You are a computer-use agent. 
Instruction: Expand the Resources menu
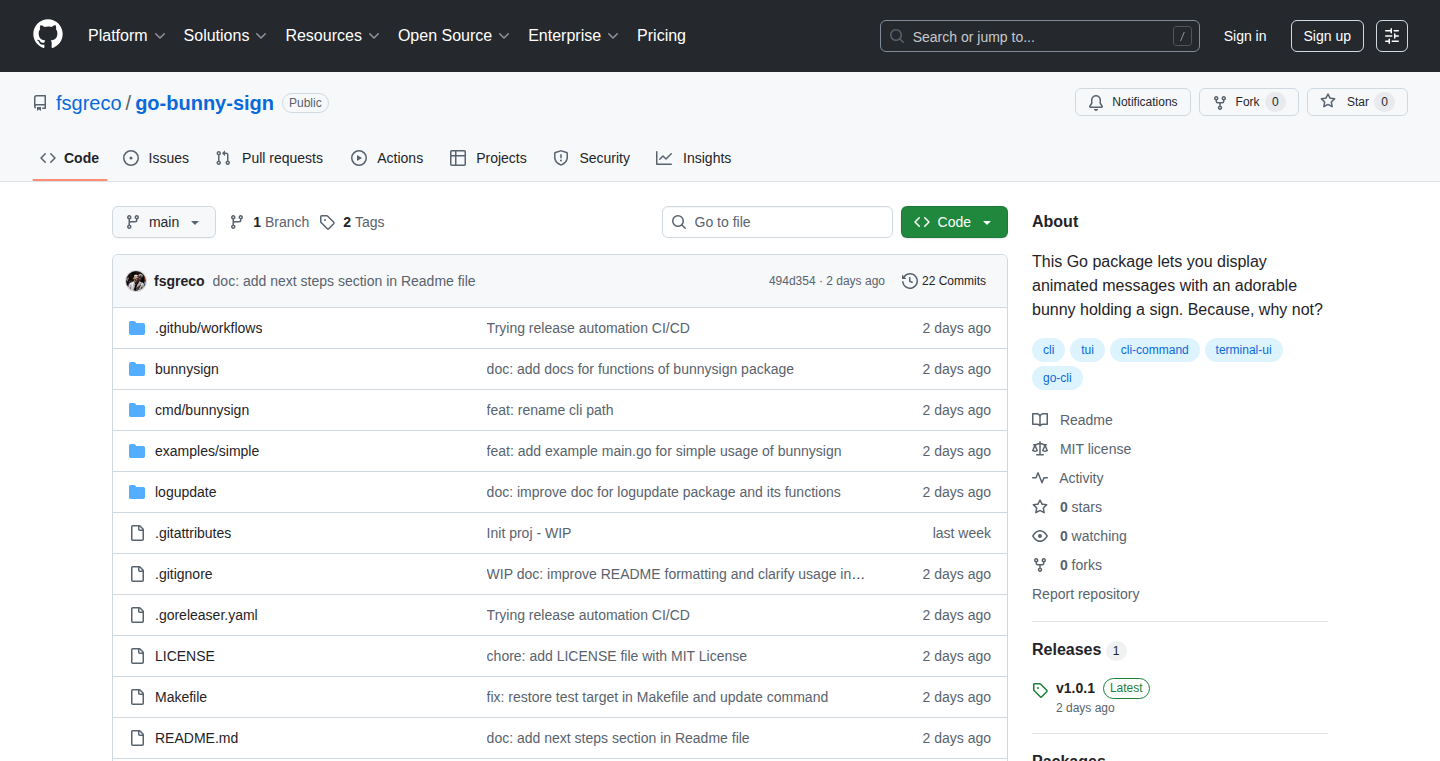coord(332,35)
